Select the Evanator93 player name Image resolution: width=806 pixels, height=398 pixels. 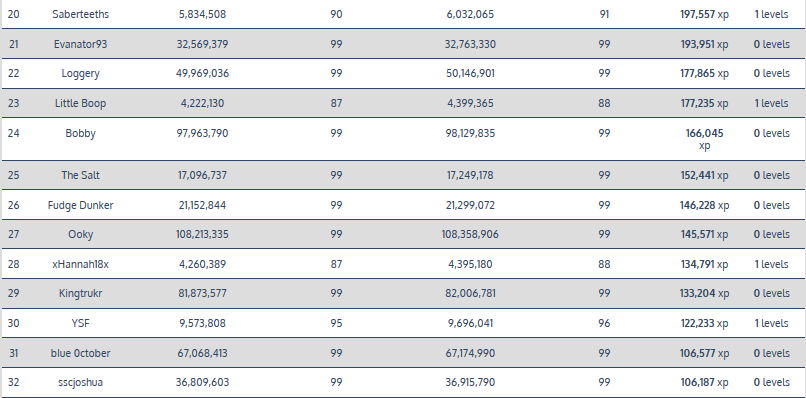pos(81,44)
